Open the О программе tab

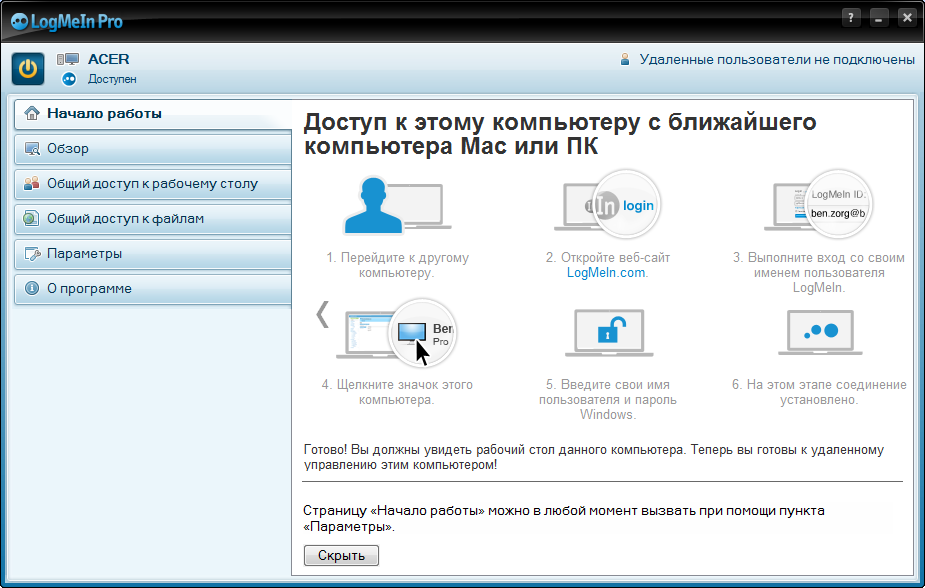coord(153,288)
